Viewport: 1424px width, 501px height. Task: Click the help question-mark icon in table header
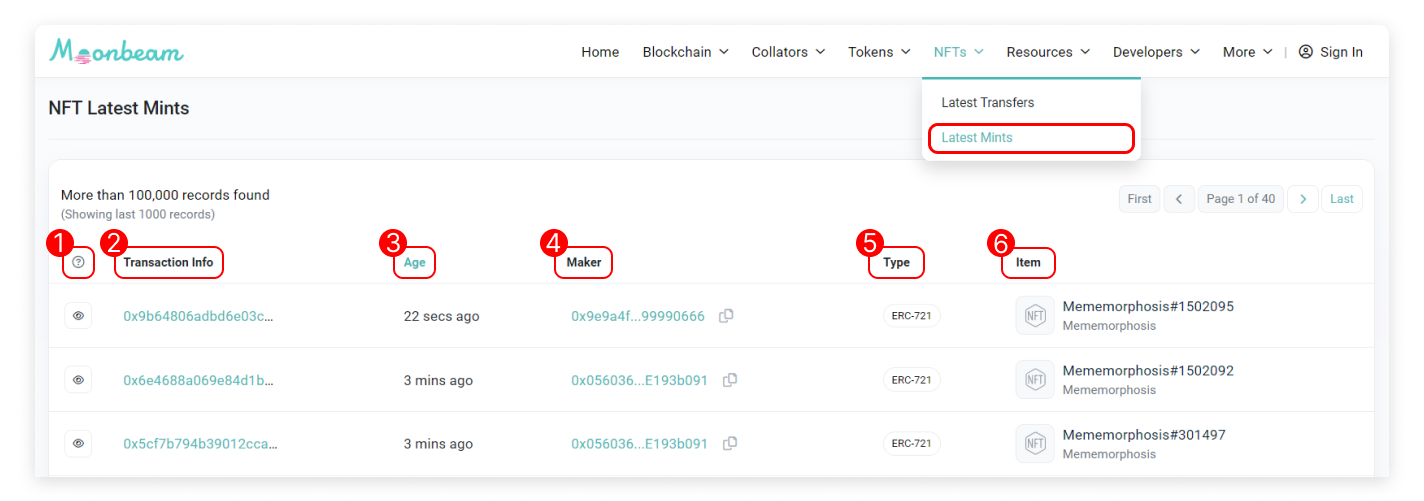pyautogui.click(x=79, y=263)
